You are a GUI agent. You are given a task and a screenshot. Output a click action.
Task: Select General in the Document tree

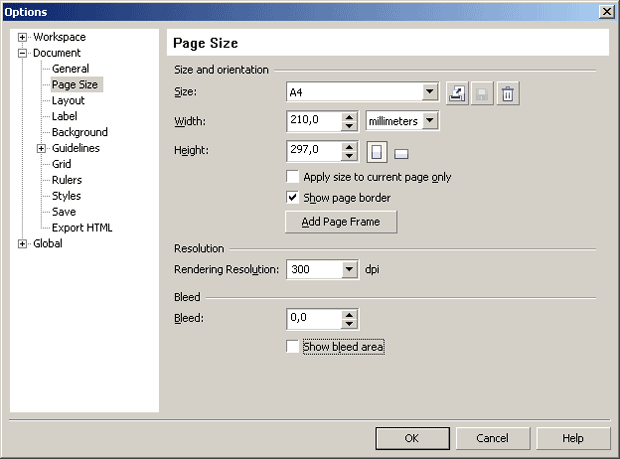(70, 68)
